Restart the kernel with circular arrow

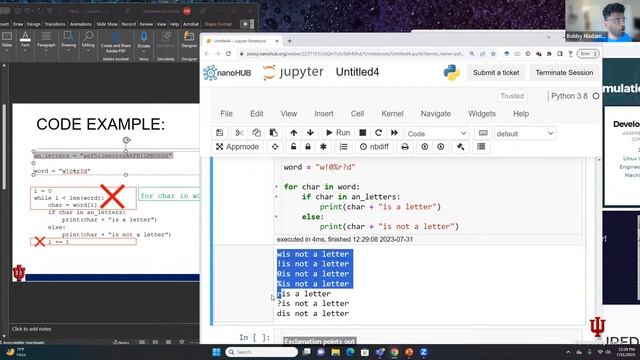click(378, 133)
